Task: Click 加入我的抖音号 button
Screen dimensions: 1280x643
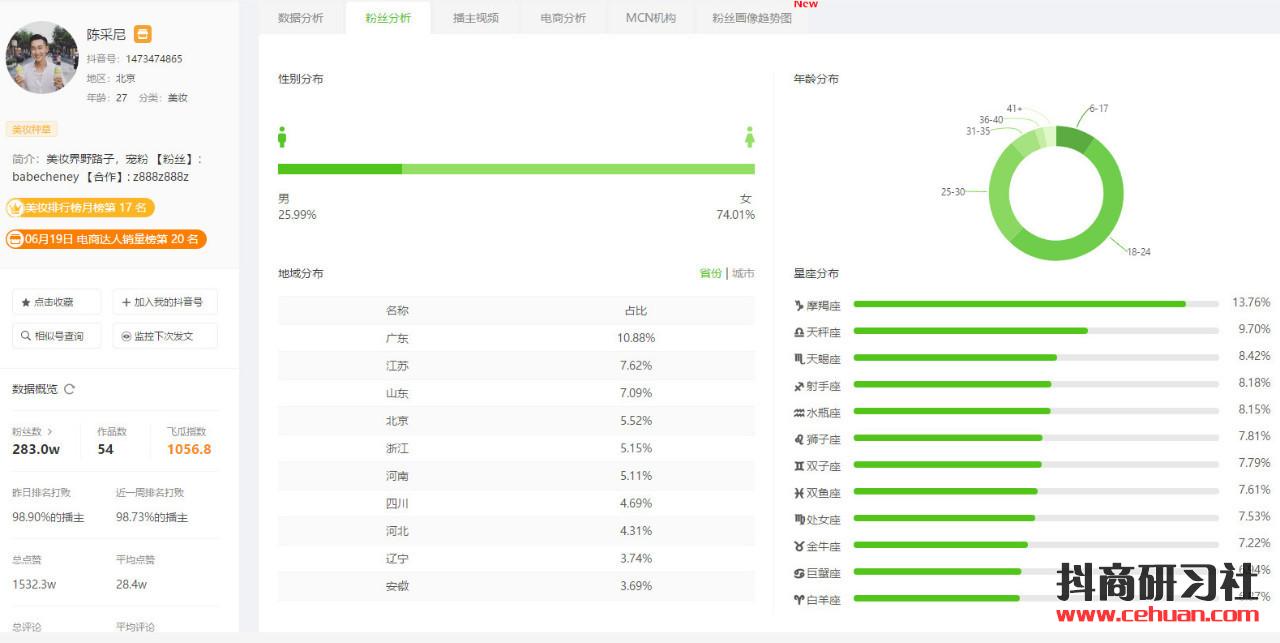Action: (x=164, y=302)
